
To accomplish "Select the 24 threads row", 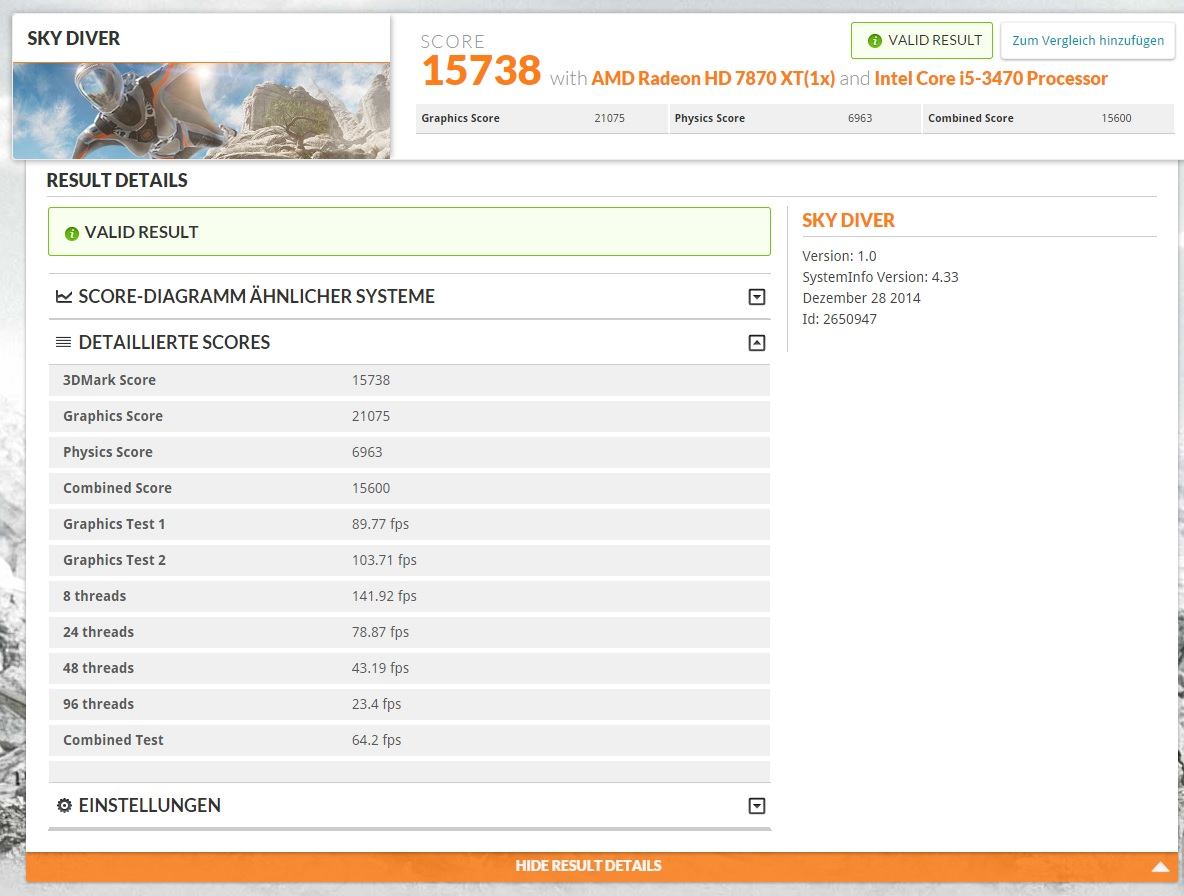I will (x=409, y=633).
